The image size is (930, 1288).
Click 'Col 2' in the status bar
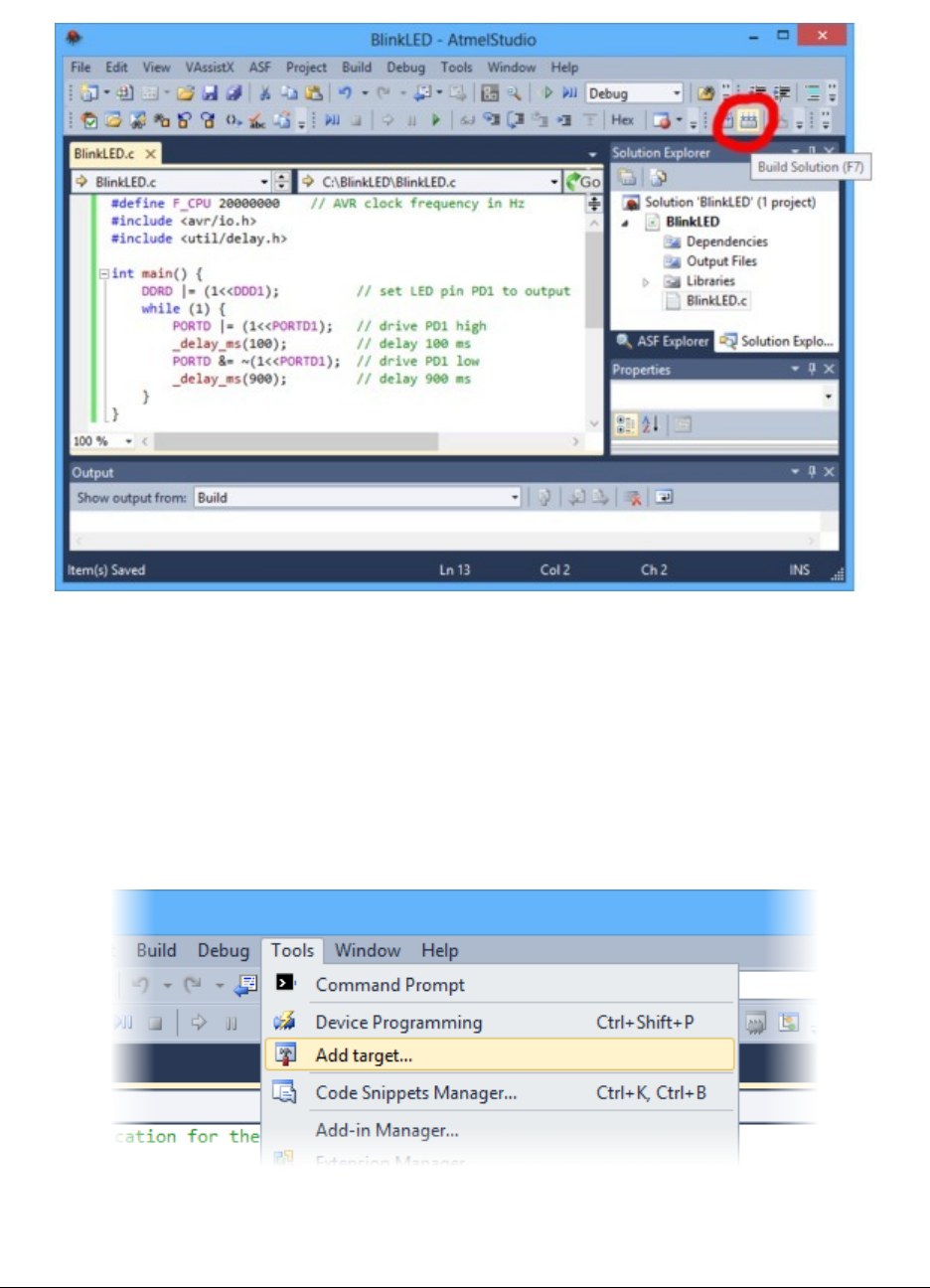(x=554, y=569)
